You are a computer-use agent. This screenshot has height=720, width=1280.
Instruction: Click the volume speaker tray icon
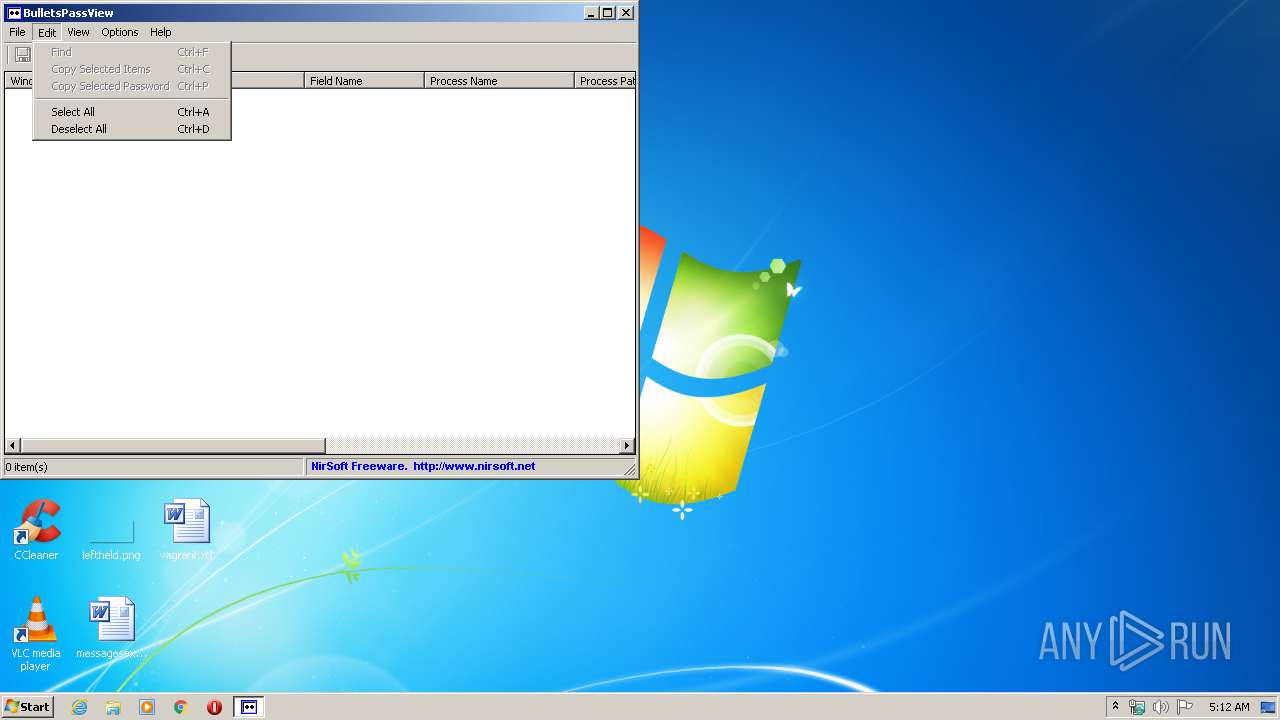[x=1161, y=707]
